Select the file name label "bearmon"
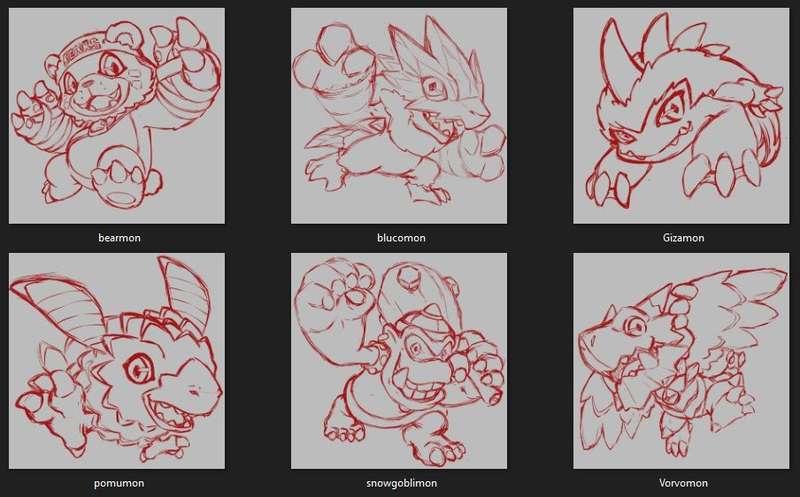The image size is (800, 497). point(119,238)
